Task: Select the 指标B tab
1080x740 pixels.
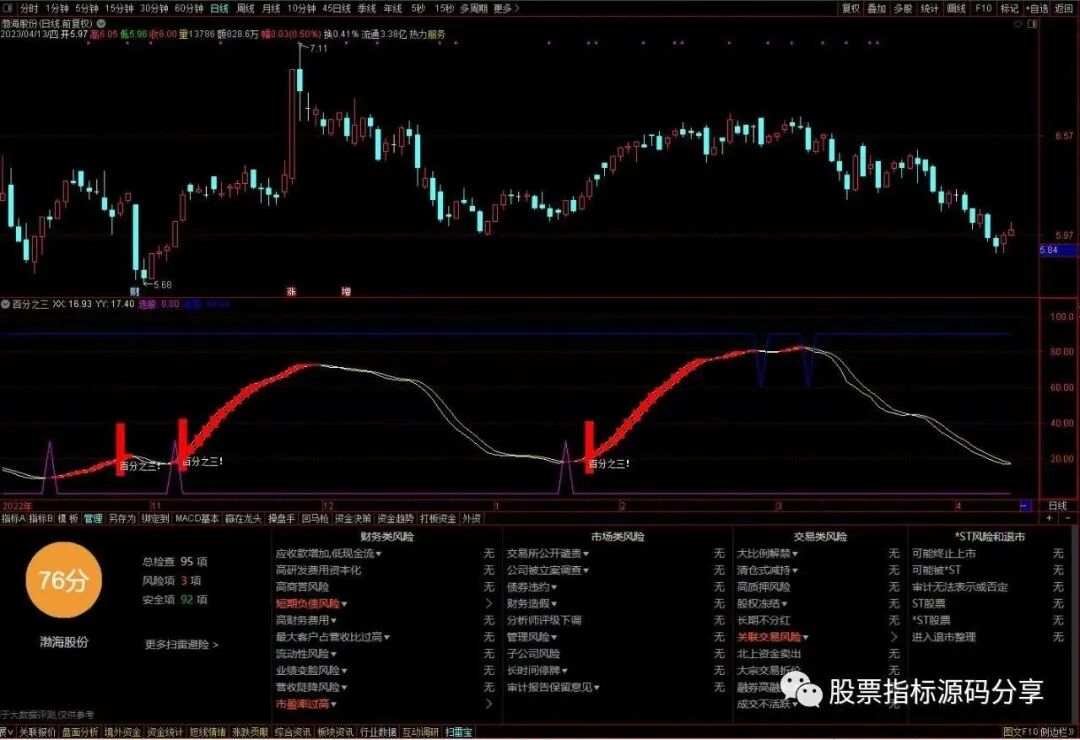Action: 41,518
